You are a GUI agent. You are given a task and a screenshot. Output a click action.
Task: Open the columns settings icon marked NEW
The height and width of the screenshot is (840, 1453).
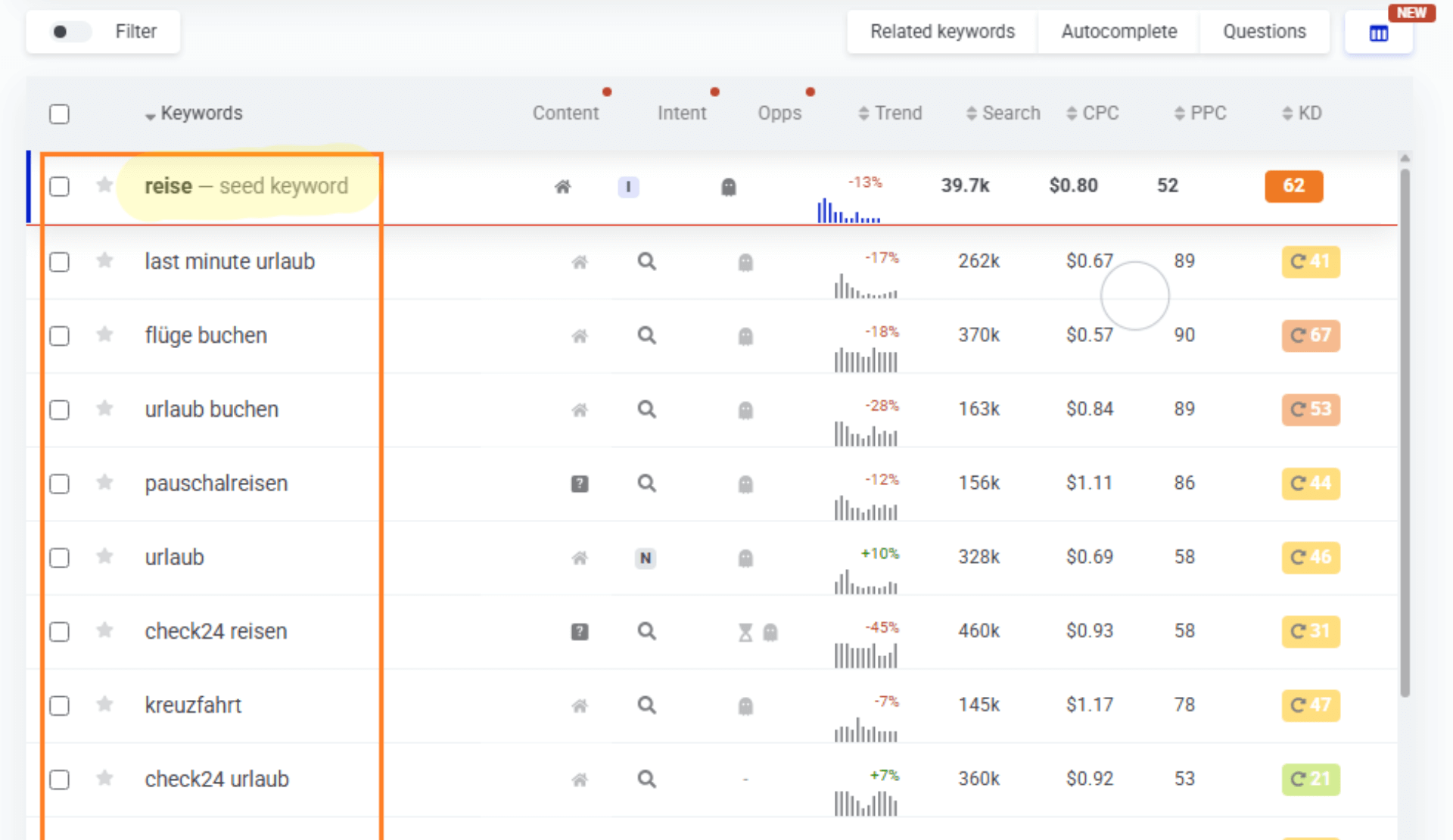(x=1378, y=33)
